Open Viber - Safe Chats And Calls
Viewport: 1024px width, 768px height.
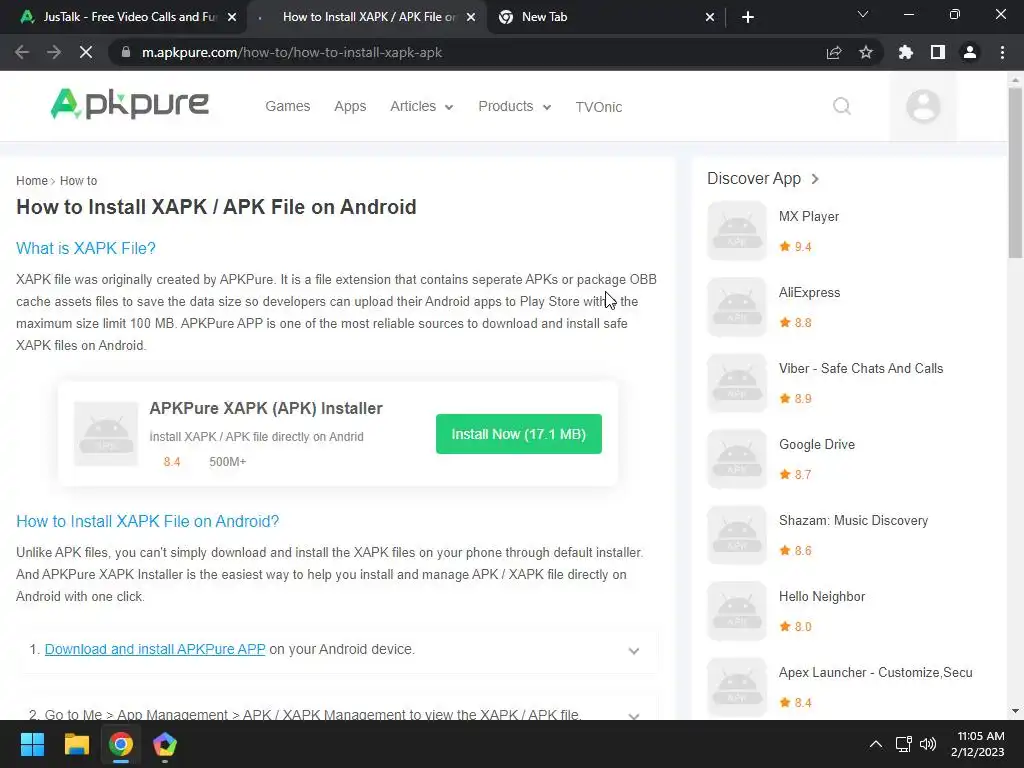861,368
